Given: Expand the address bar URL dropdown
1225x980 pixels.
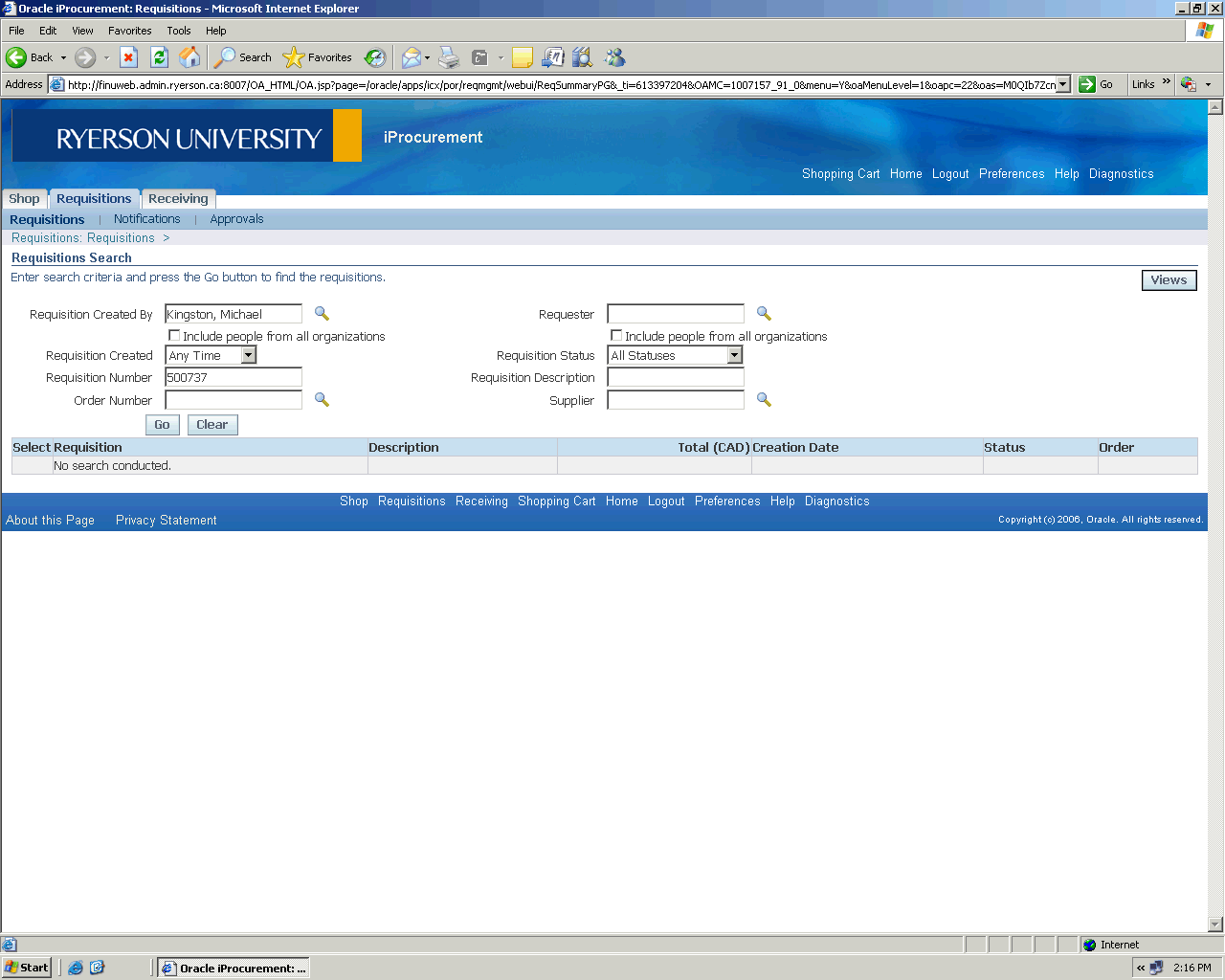Looking at the screenshot, I should [x=1062, y=84].
